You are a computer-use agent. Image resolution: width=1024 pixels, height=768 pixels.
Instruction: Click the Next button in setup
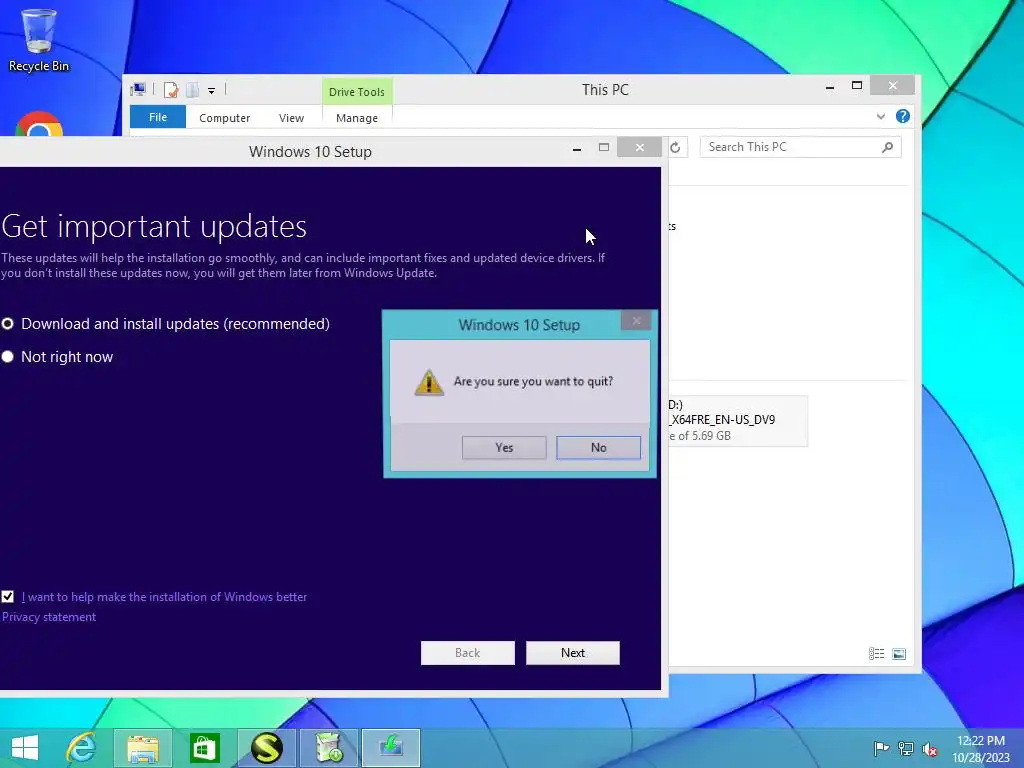click(x=573, y=653)
